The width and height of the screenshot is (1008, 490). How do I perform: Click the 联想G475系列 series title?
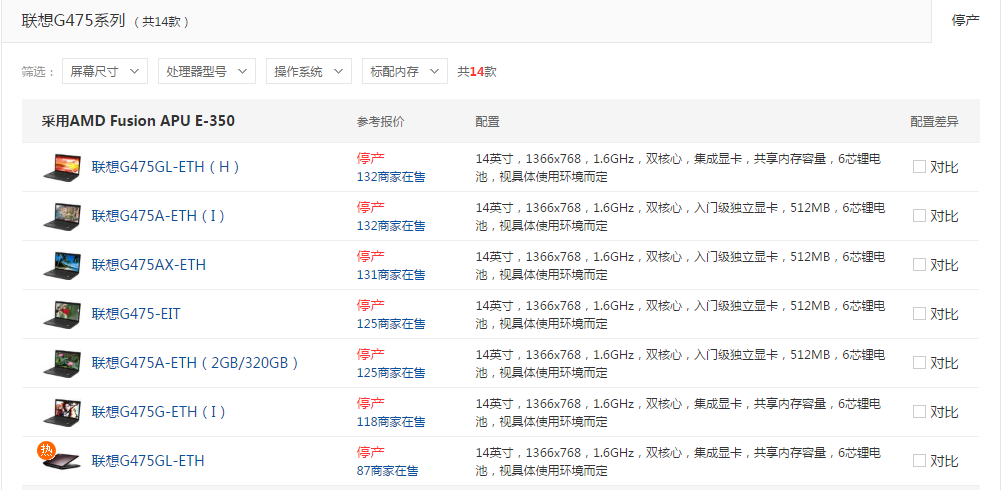[x=73, y=21]
